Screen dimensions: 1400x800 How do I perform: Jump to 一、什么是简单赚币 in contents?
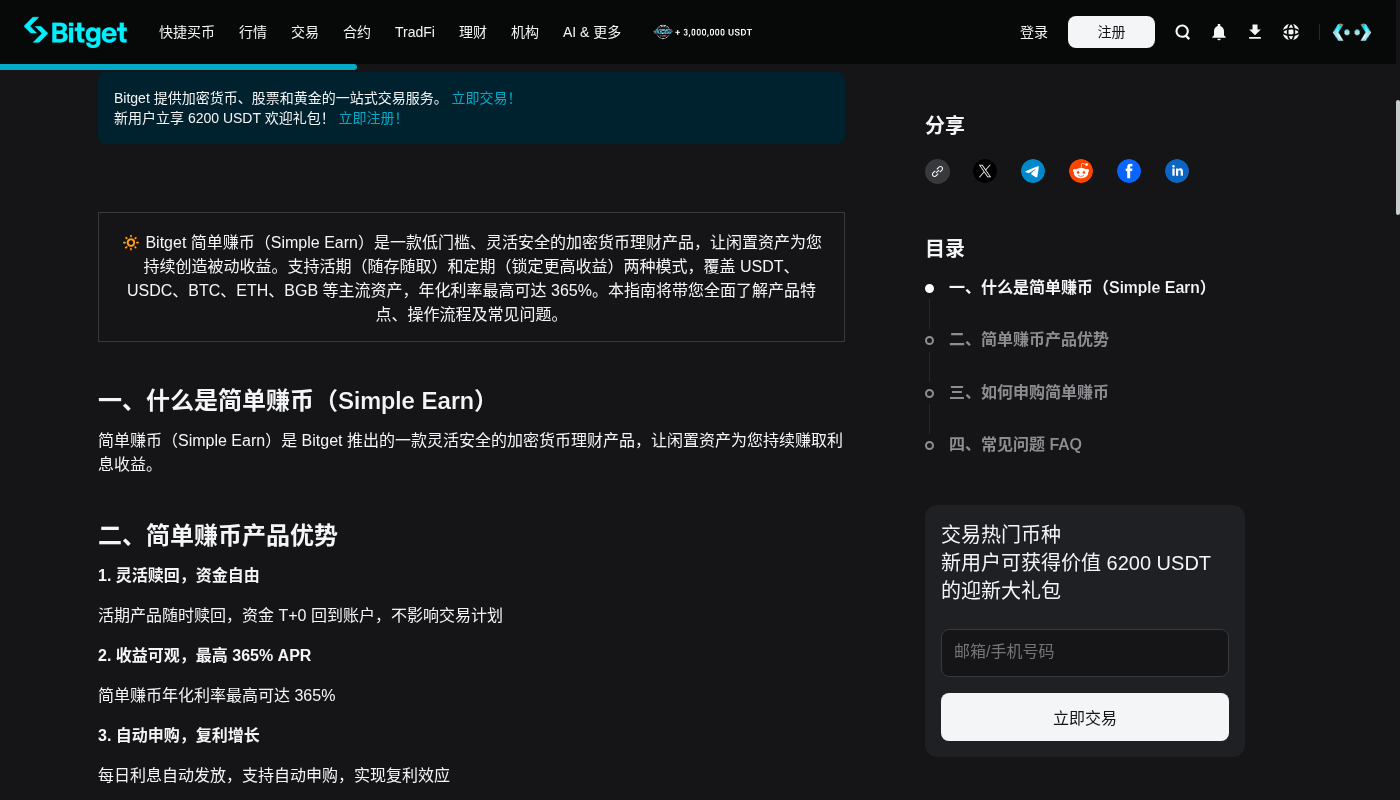pos(1080,288)
